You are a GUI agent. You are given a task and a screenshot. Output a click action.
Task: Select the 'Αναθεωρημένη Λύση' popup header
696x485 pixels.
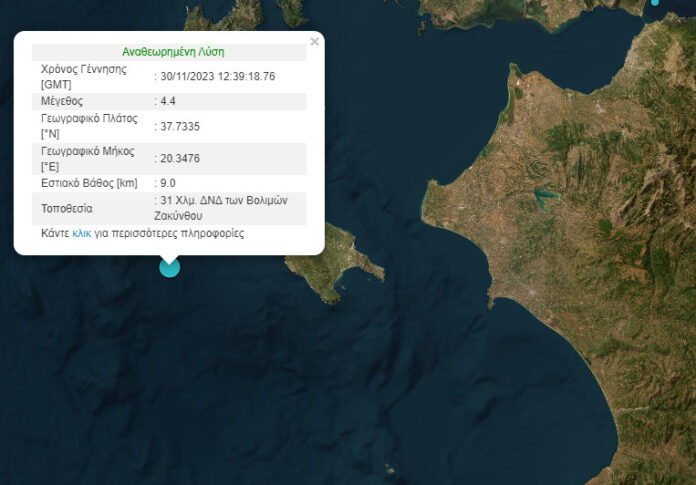click(173, 52)
